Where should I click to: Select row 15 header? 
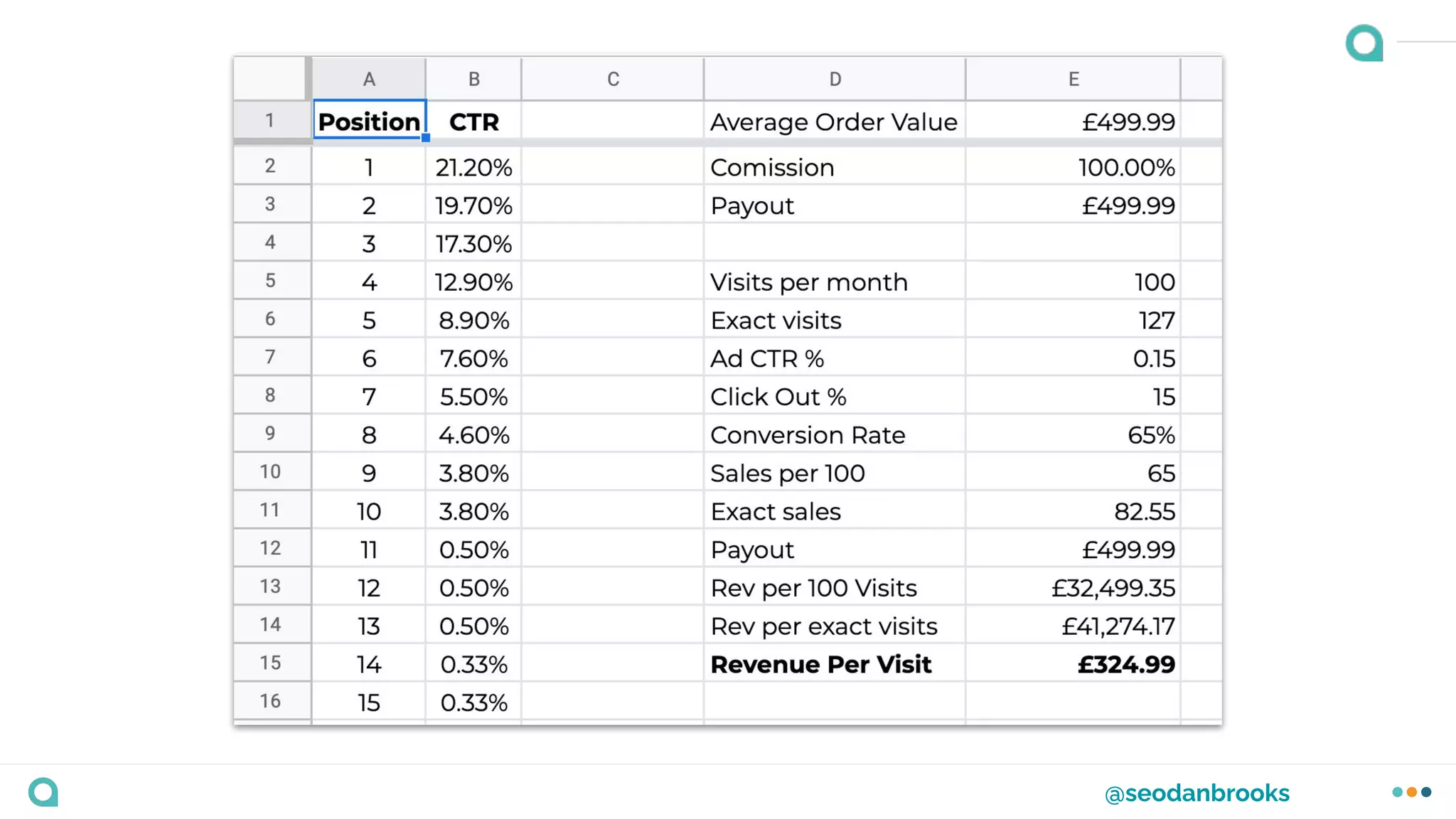pos(270,663)
